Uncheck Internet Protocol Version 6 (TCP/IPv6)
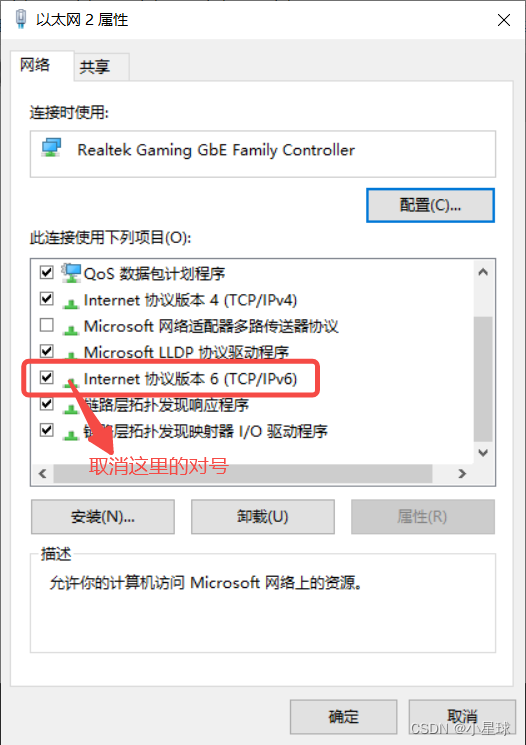This screenshot has height=745, width=526. click(47, 378)
